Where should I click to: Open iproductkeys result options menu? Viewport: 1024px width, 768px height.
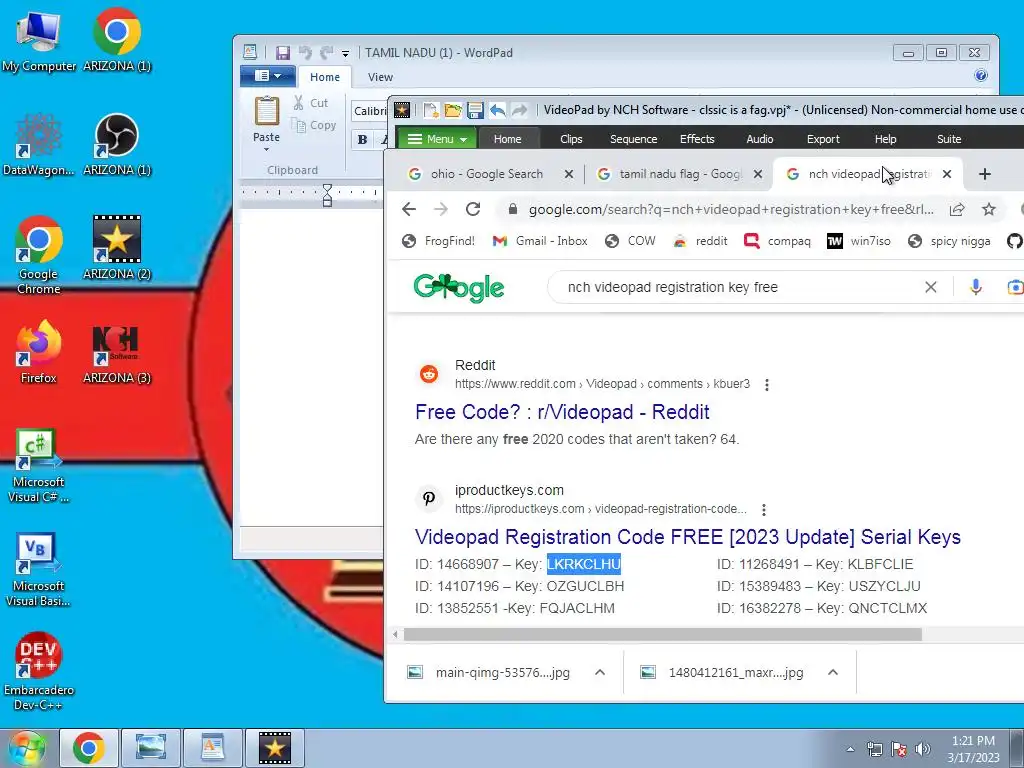tap(763, 509)
